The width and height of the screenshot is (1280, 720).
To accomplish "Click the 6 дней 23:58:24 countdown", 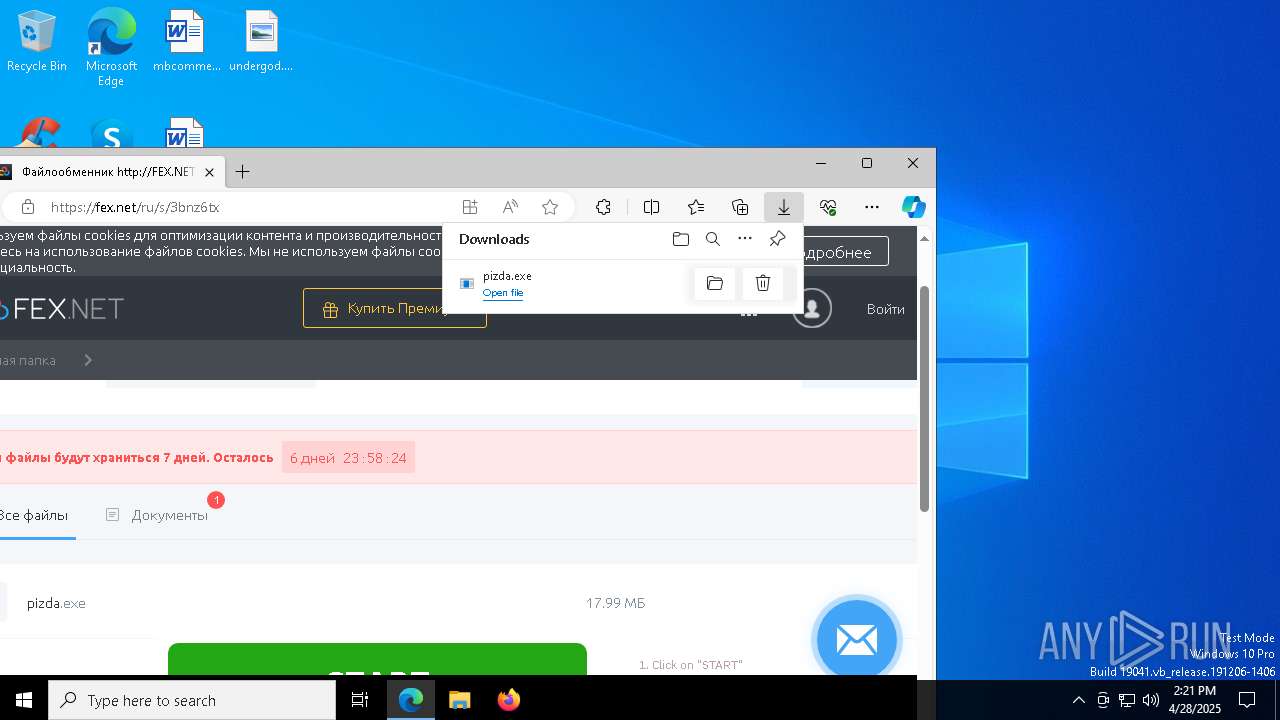I will [348, 458].
